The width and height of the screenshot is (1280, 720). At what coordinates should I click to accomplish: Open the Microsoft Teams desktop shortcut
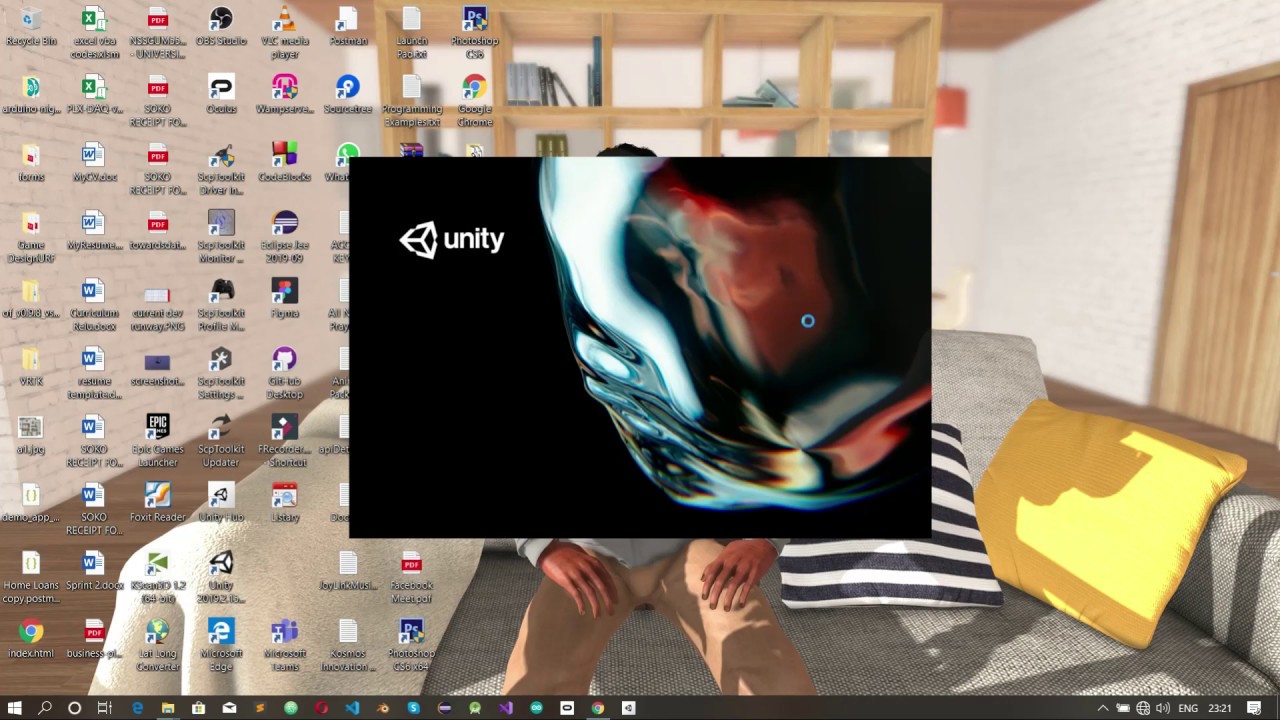(x=284, y=645)
